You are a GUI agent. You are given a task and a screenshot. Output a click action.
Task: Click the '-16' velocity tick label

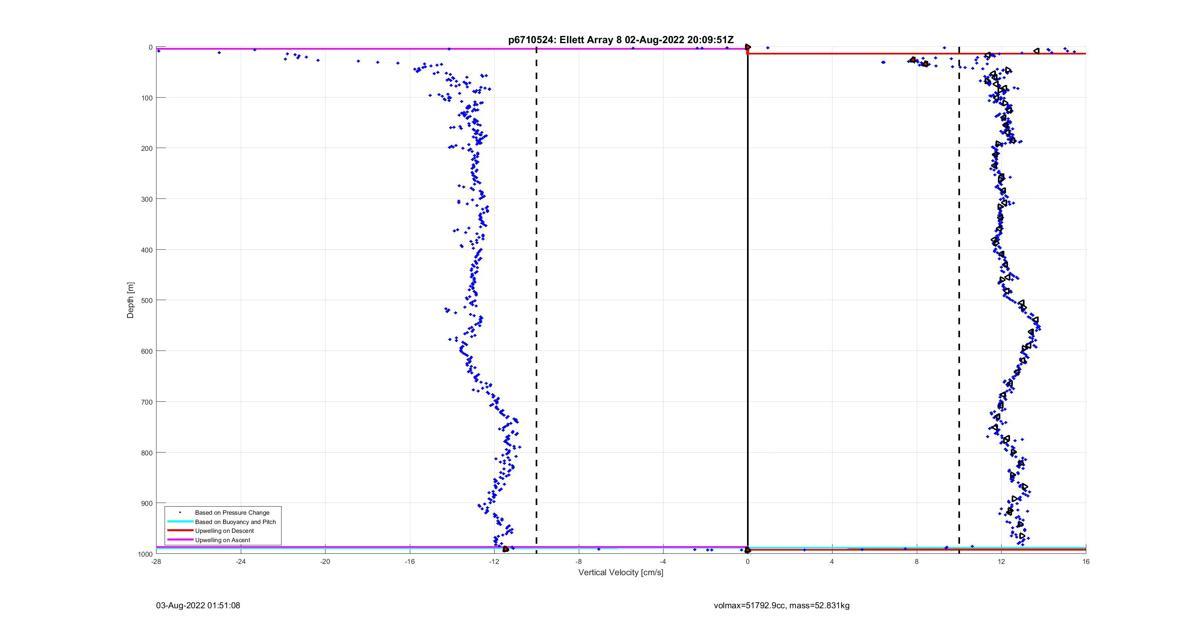[x=410, y=561]
